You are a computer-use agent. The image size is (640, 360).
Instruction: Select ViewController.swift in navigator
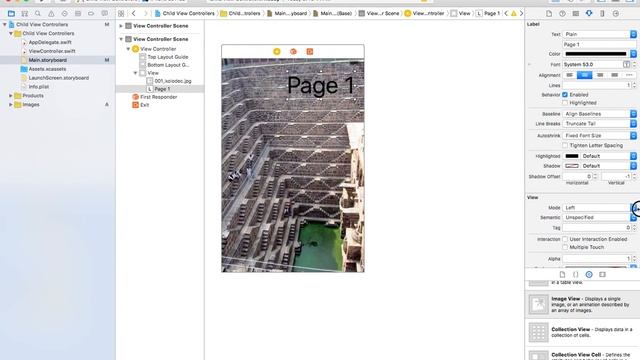(52, 51)
